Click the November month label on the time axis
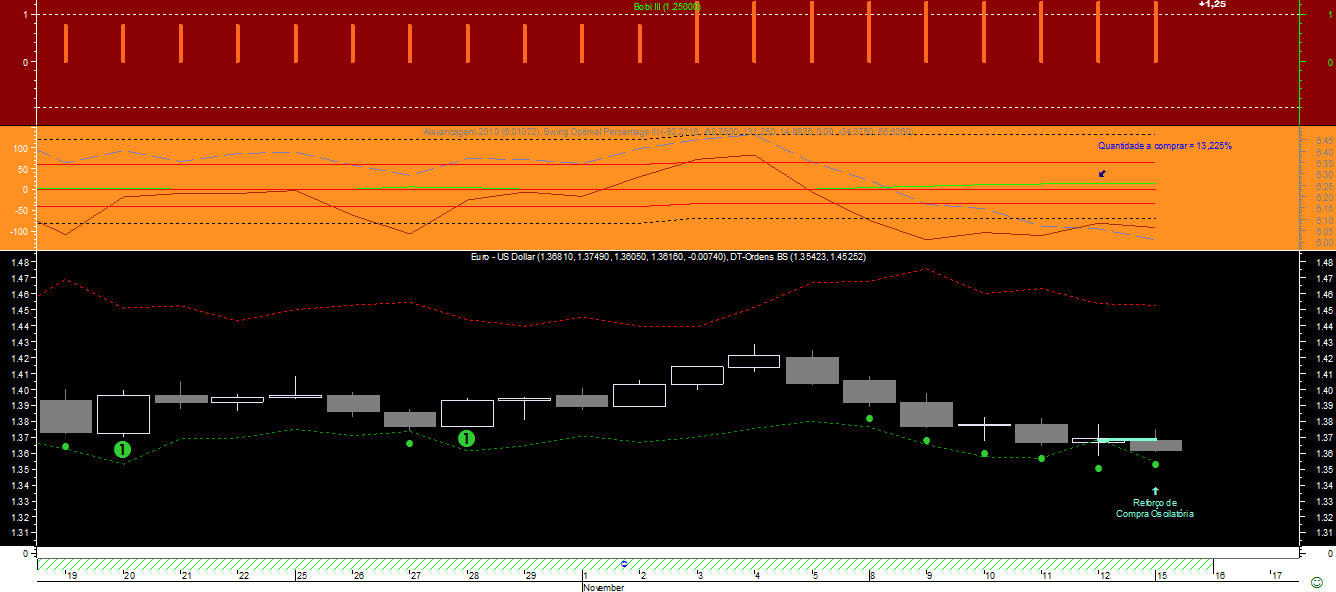This screenshot has width=1336, height=592. tap(604, 588)
